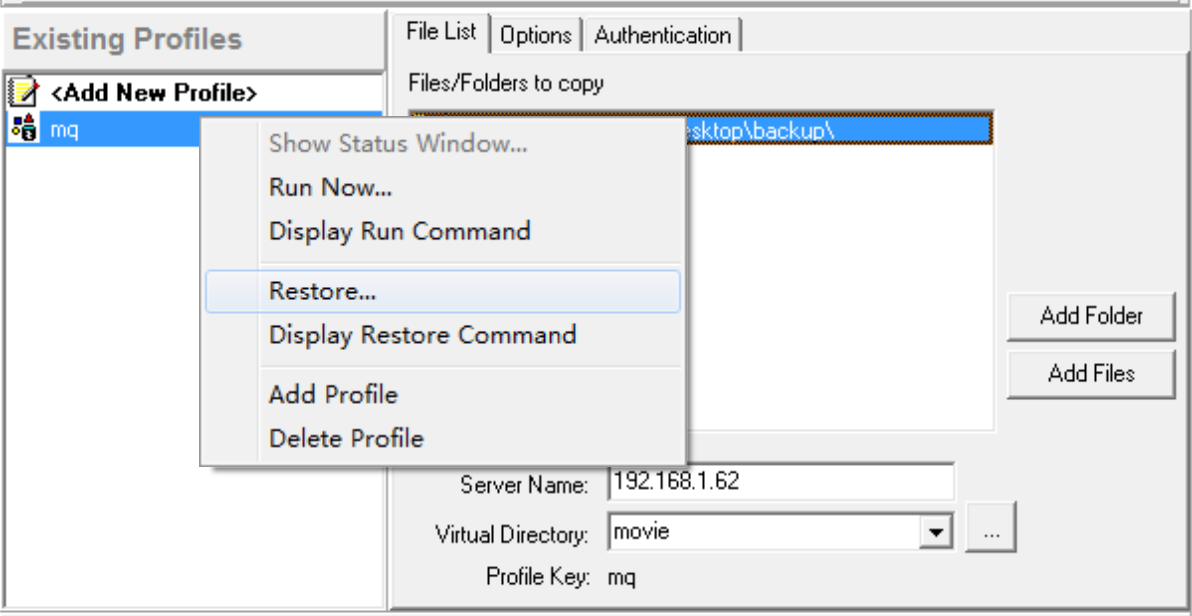Click Add Profile in context menu

point(333,395)
